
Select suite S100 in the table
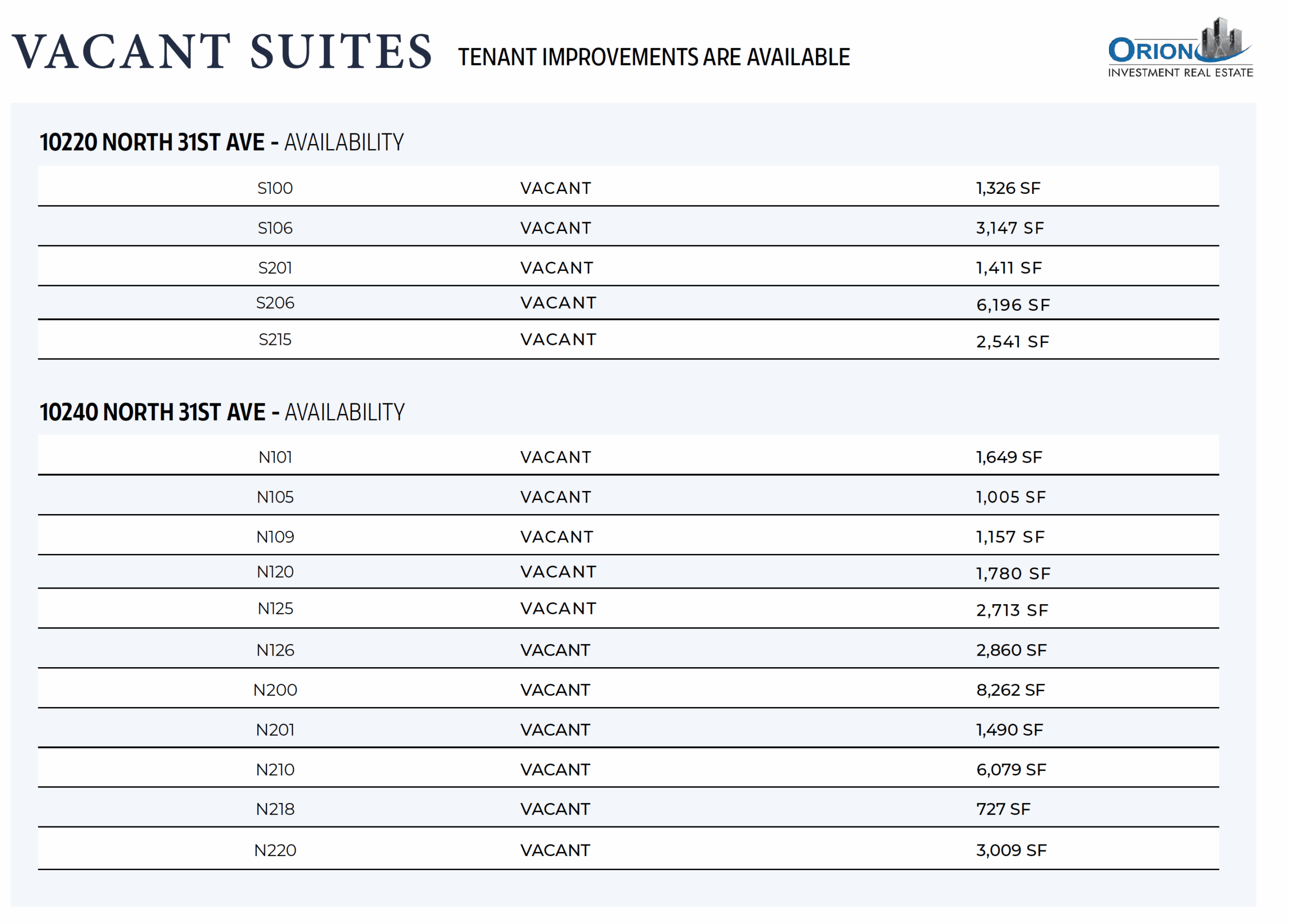tap(275, 188)
